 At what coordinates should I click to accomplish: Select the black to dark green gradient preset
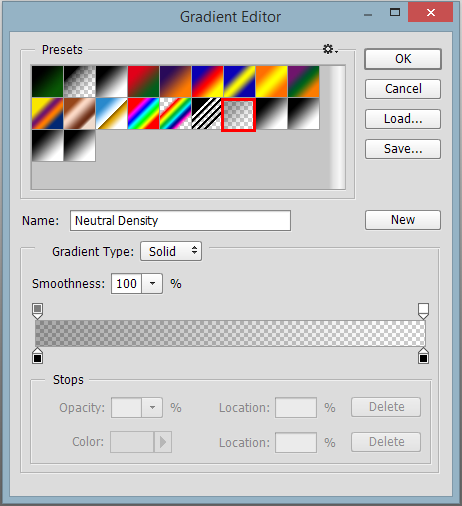(x=48, y=82)
